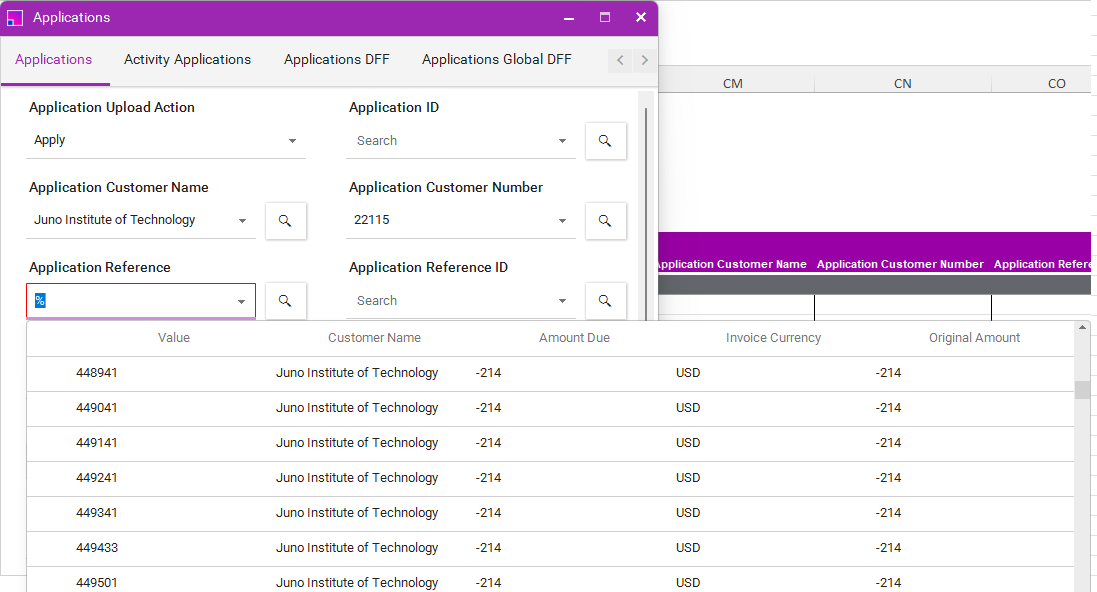The image size is (1097, 592).
Task: Select spreadsheet column CN header
Action: click(x=903, y=83)
